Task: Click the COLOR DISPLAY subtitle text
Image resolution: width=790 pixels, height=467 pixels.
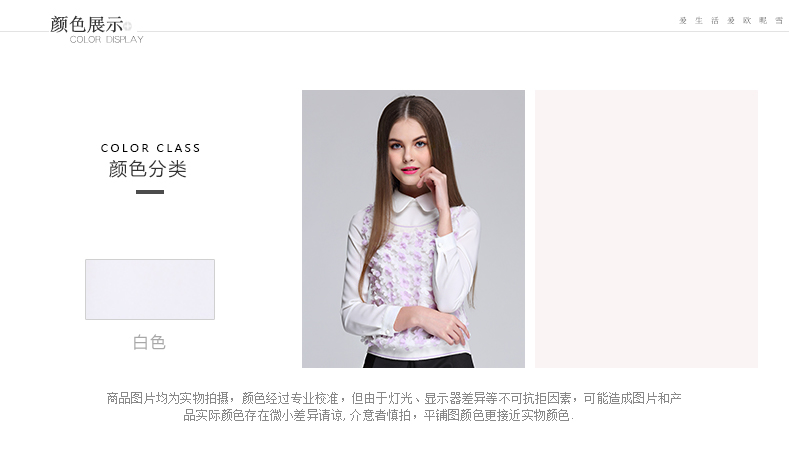Action: point(106,39)
